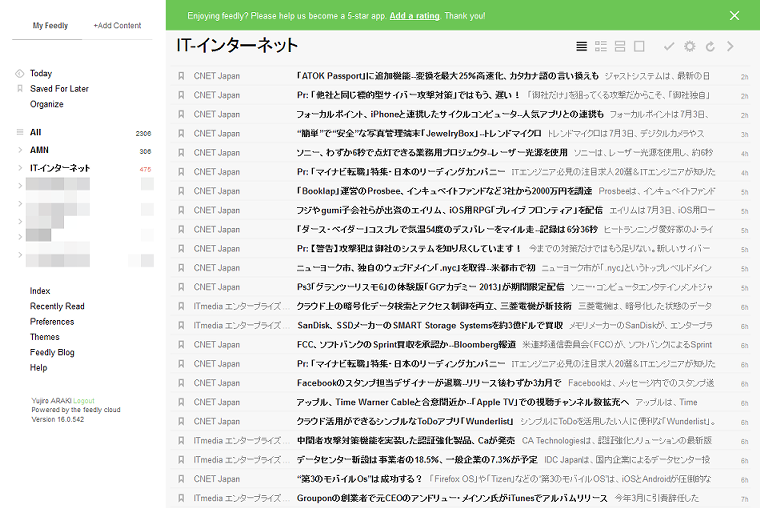Viewport: 760px width, 508px height.
Task: Bookmark the フォーカルポイント iPhone article
Action: point(181,114)
